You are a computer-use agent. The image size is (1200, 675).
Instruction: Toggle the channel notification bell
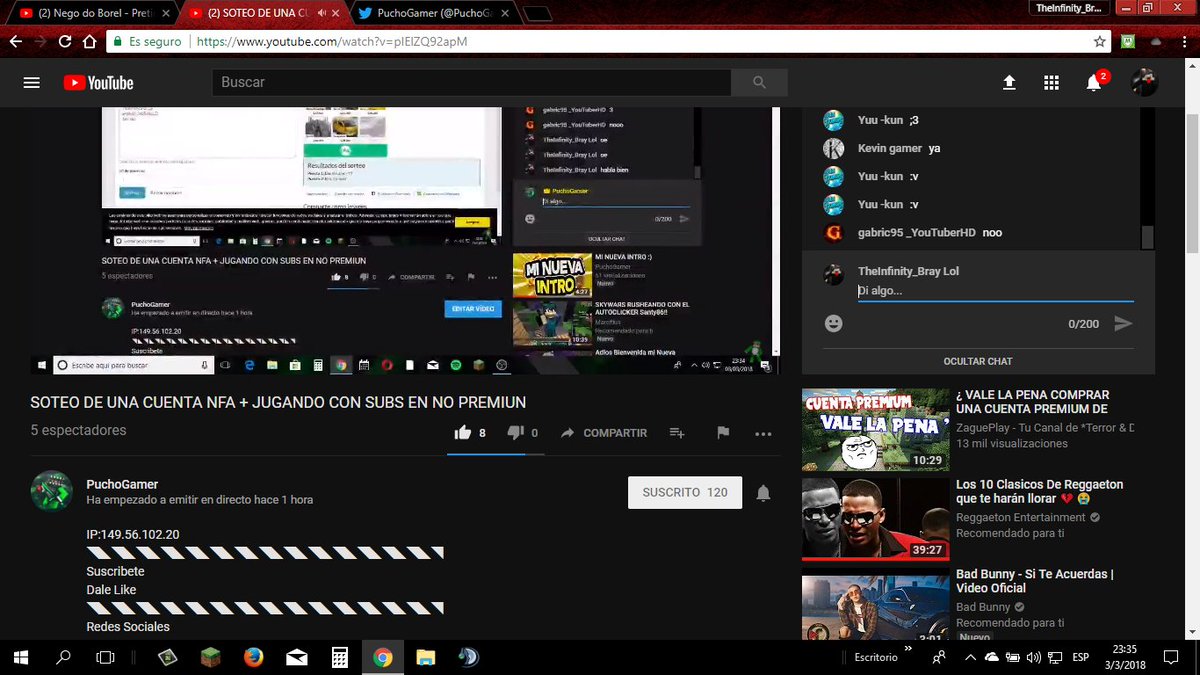point(763,493)
